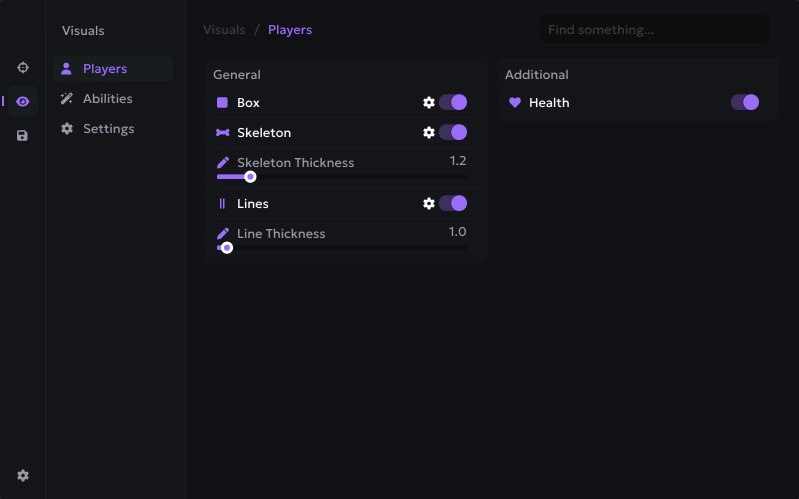Open the save configs icon in sidebar
799x499 pixels.
point(23,135)
